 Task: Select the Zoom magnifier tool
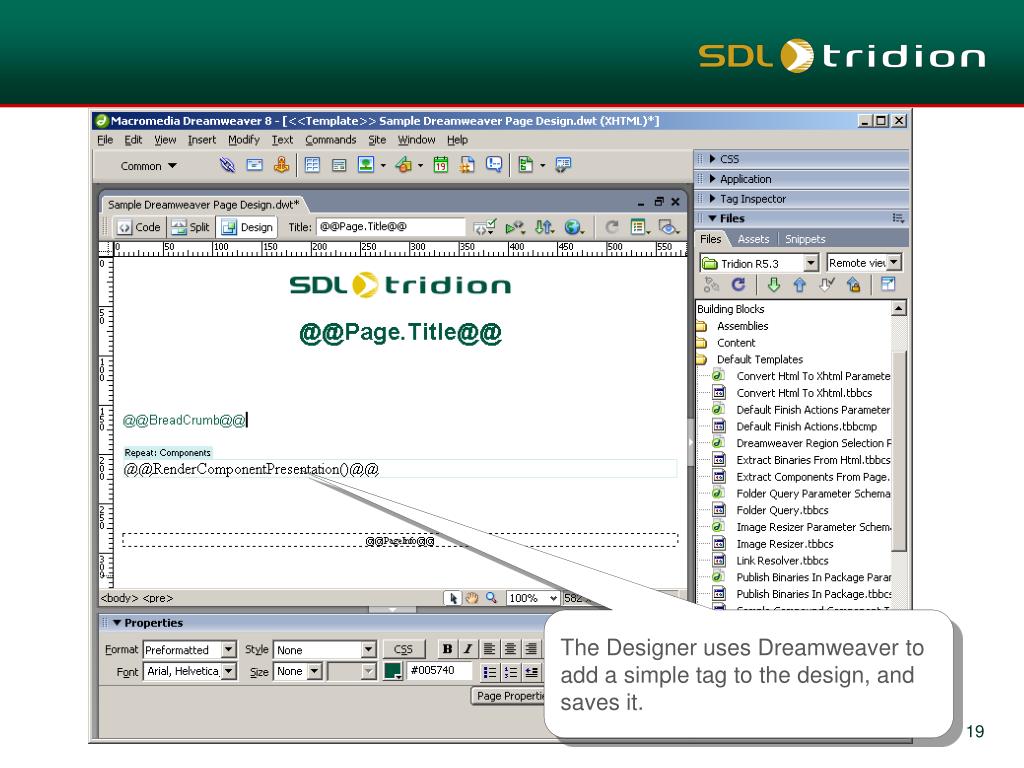click(x=491, y=598)
